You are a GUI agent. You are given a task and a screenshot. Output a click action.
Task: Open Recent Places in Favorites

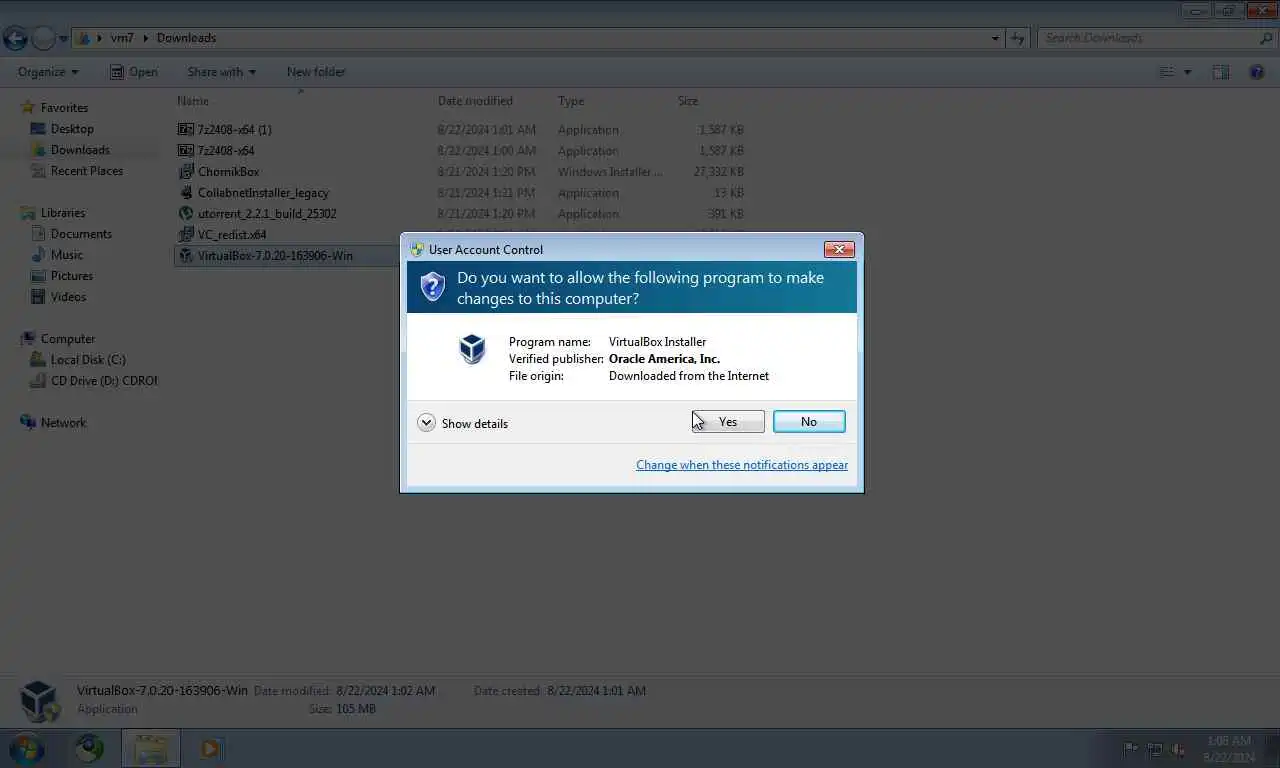(87, 171)
